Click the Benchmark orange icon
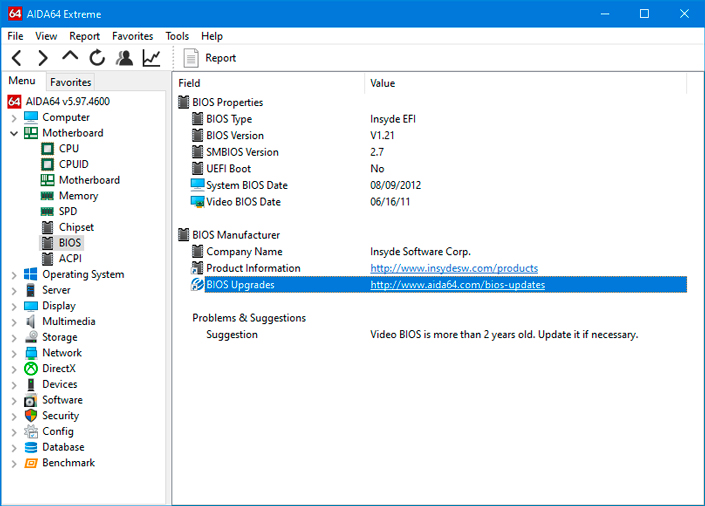Viewport: 705px width, 506px height. point(31,463)
